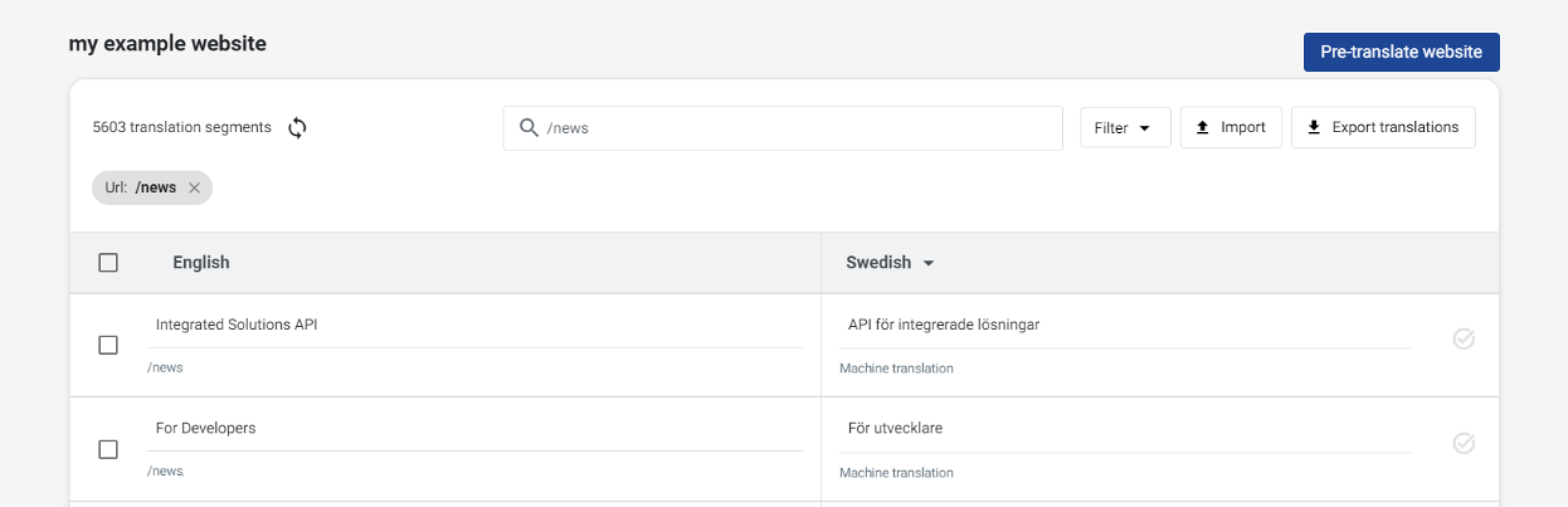Click Machine translation label under För utvecklare
Image resolution: width=1568 pixels, height=507 pixels.
point(896,472)
